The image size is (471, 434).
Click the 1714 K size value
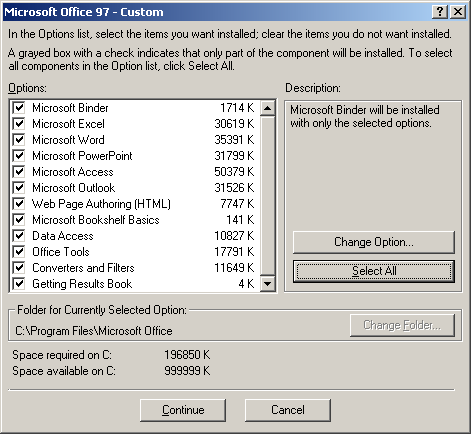point(237,108)
